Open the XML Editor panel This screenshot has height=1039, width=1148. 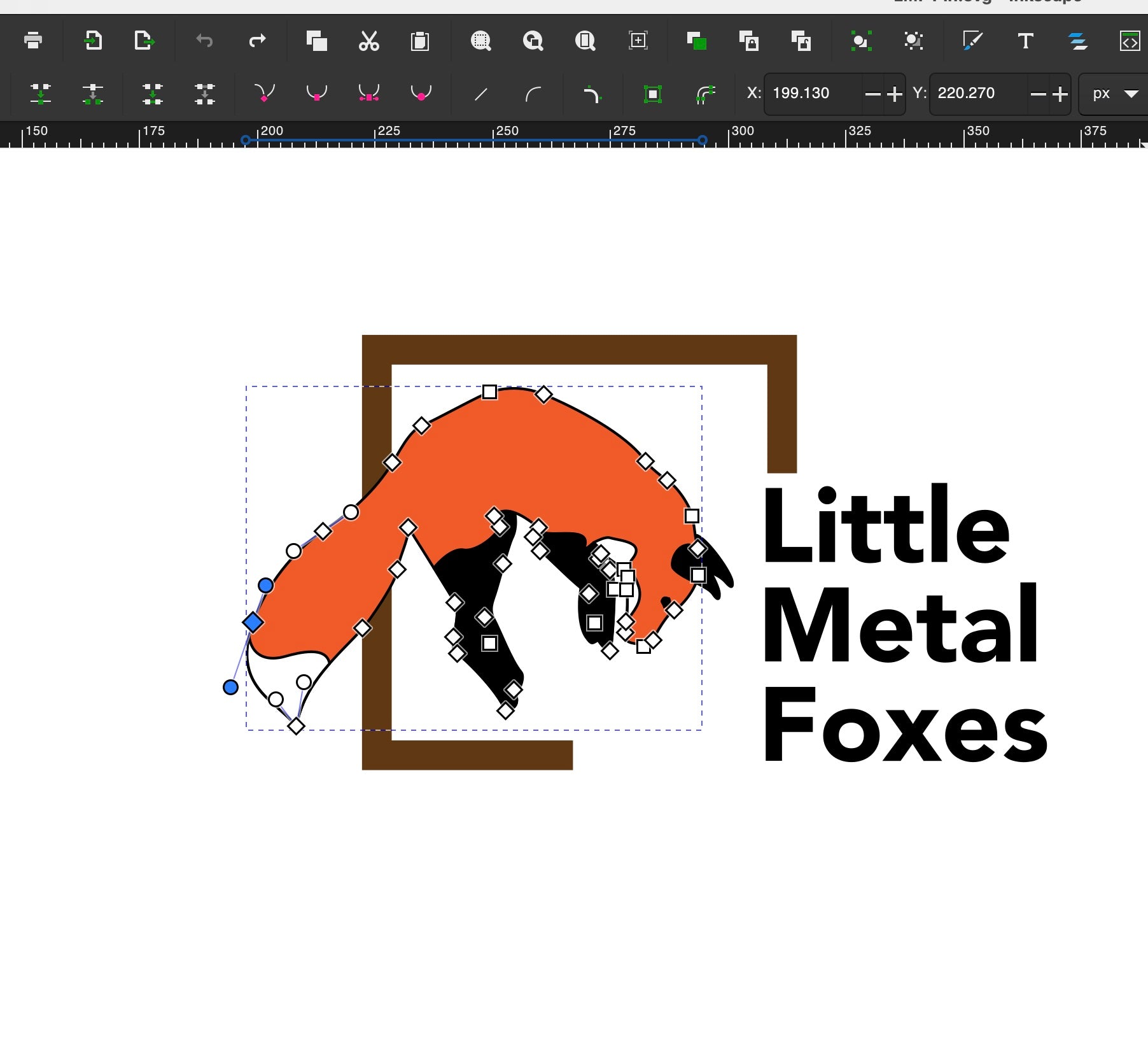(x=1130, y=41)
